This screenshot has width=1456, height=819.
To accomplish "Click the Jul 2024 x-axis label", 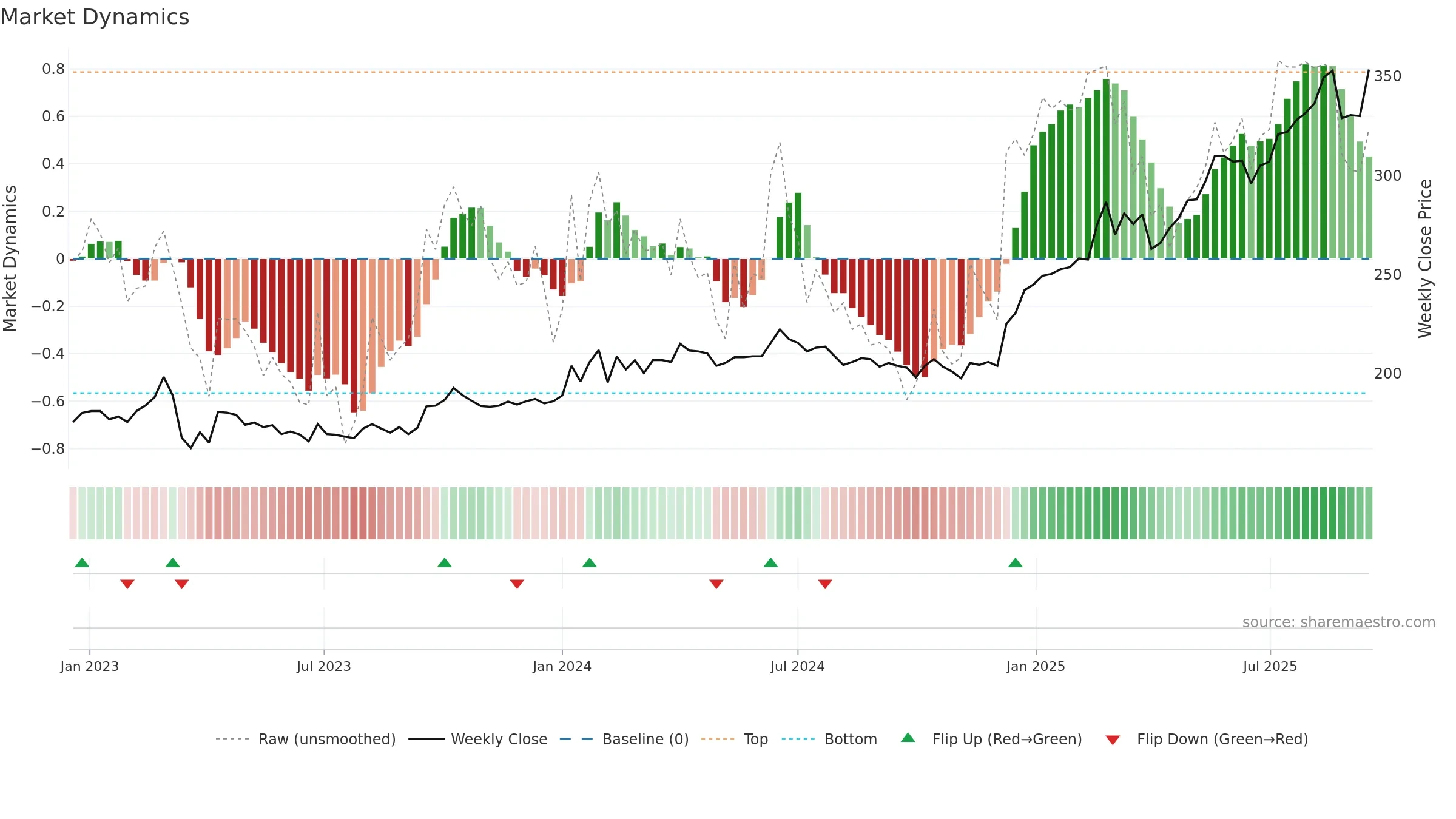I will [798, 666].
